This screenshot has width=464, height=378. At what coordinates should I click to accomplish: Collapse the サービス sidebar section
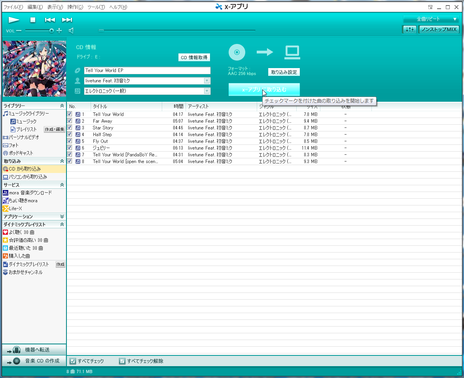(x=62, y=185)
